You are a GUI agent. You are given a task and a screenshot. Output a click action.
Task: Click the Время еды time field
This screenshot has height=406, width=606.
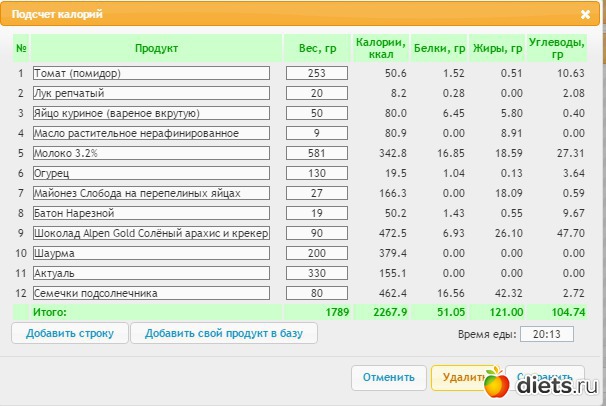pyautogui.click(x=546, y=334)
